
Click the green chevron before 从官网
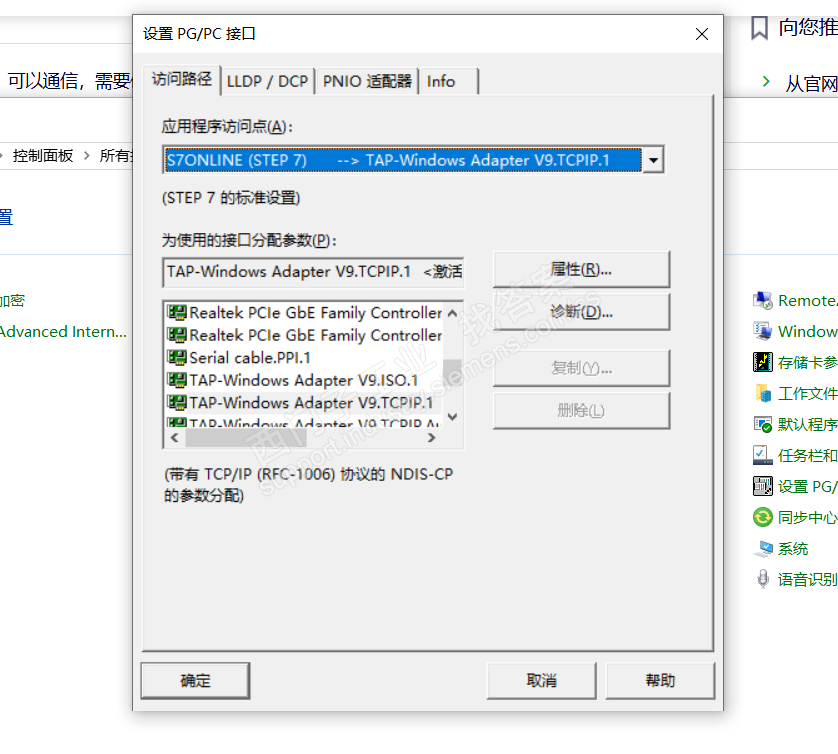(x=766, y=82)
